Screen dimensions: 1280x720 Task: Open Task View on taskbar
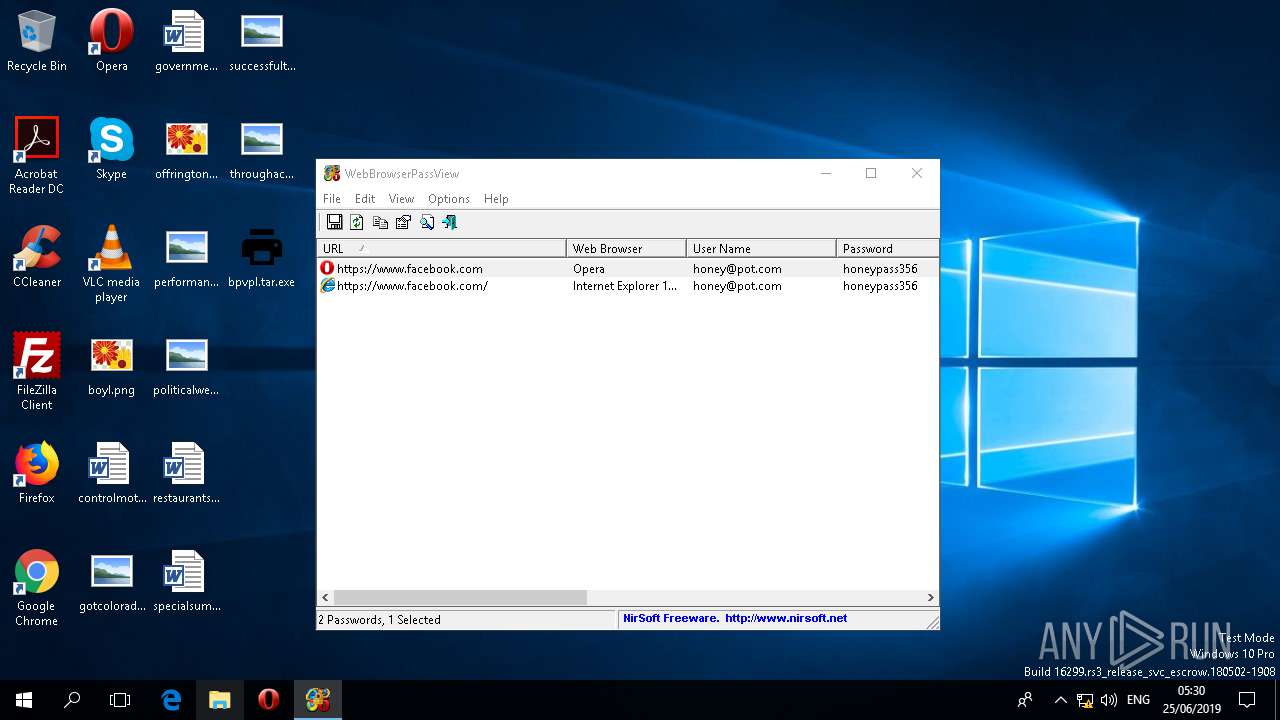tap(120, 700)
